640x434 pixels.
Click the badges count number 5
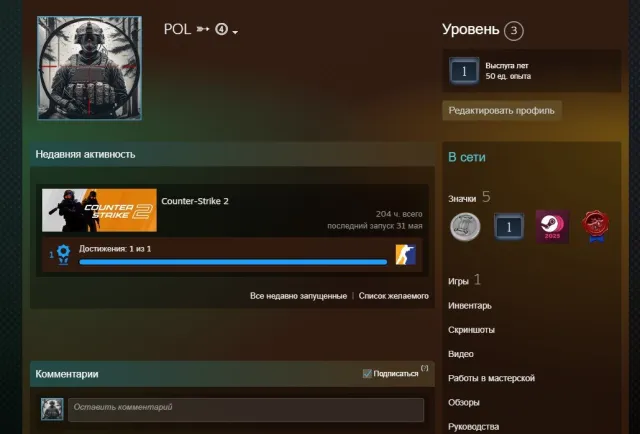click(x=486, y=197)
